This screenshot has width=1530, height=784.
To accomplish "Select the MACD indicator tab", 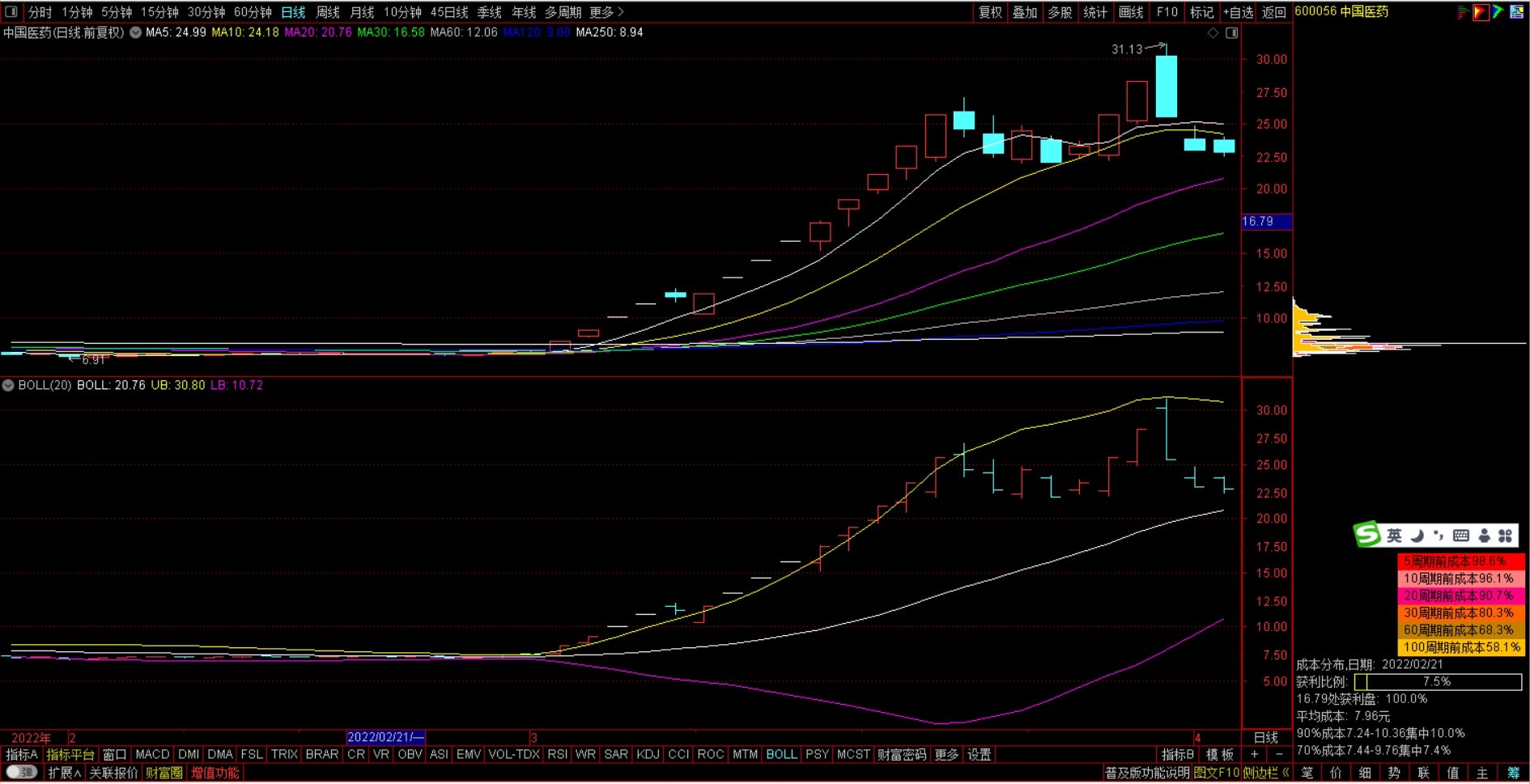I will 152,754.
